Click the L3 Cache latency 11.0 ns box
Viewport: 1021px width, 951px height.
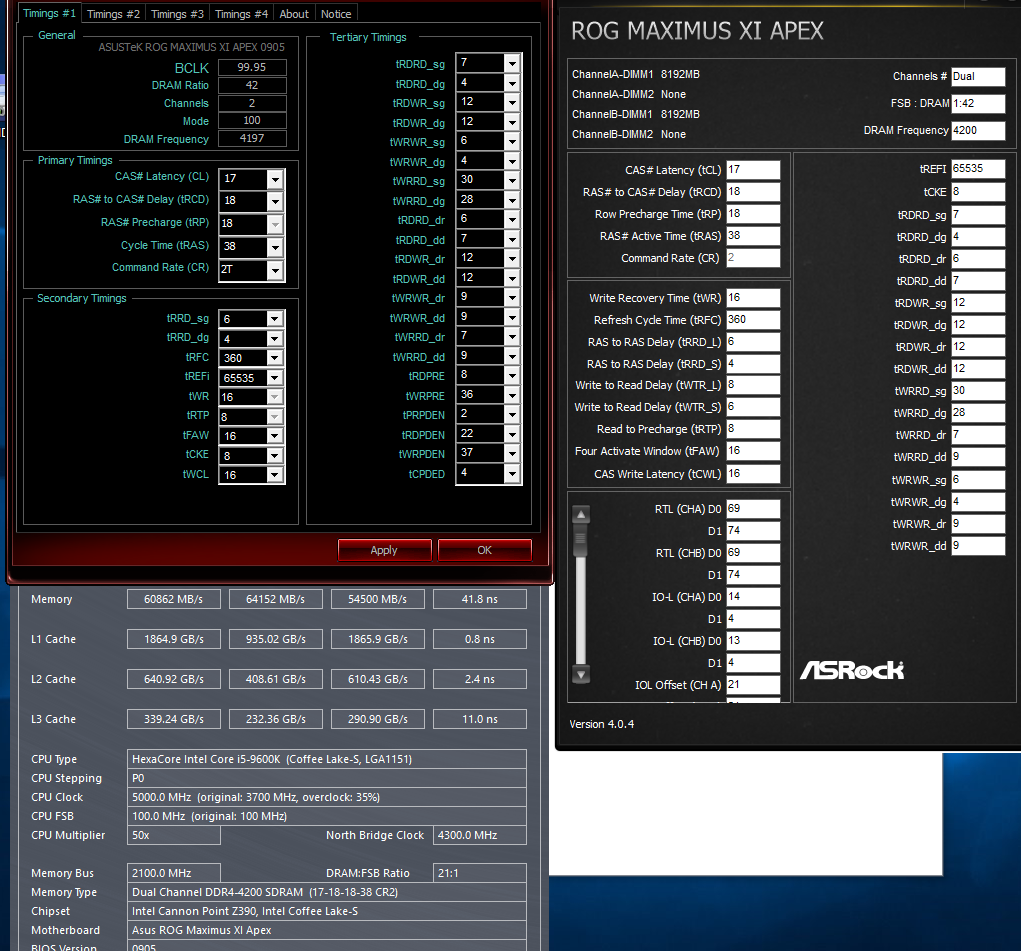tap(480, 719)
